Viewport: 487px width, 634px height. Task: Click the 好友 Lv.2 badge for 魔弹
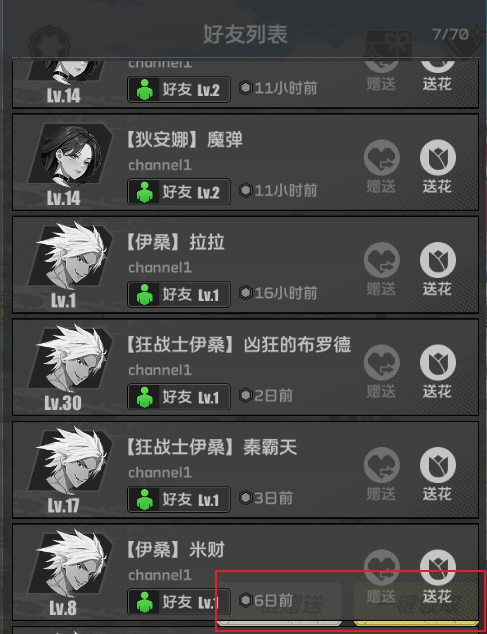tap(179, 192)
